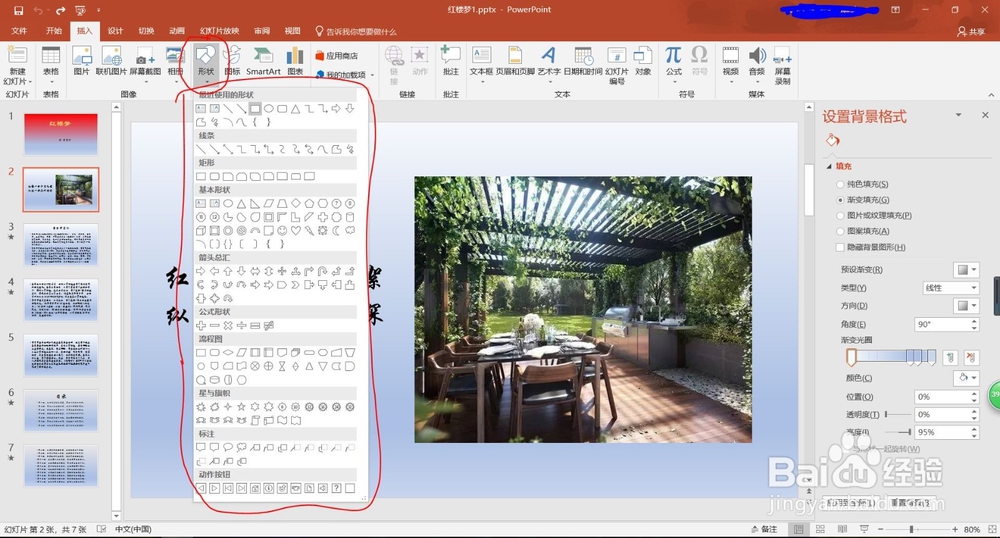
Task: Switch to the 幻灯片放映 tab
Action: pos(219,31)
